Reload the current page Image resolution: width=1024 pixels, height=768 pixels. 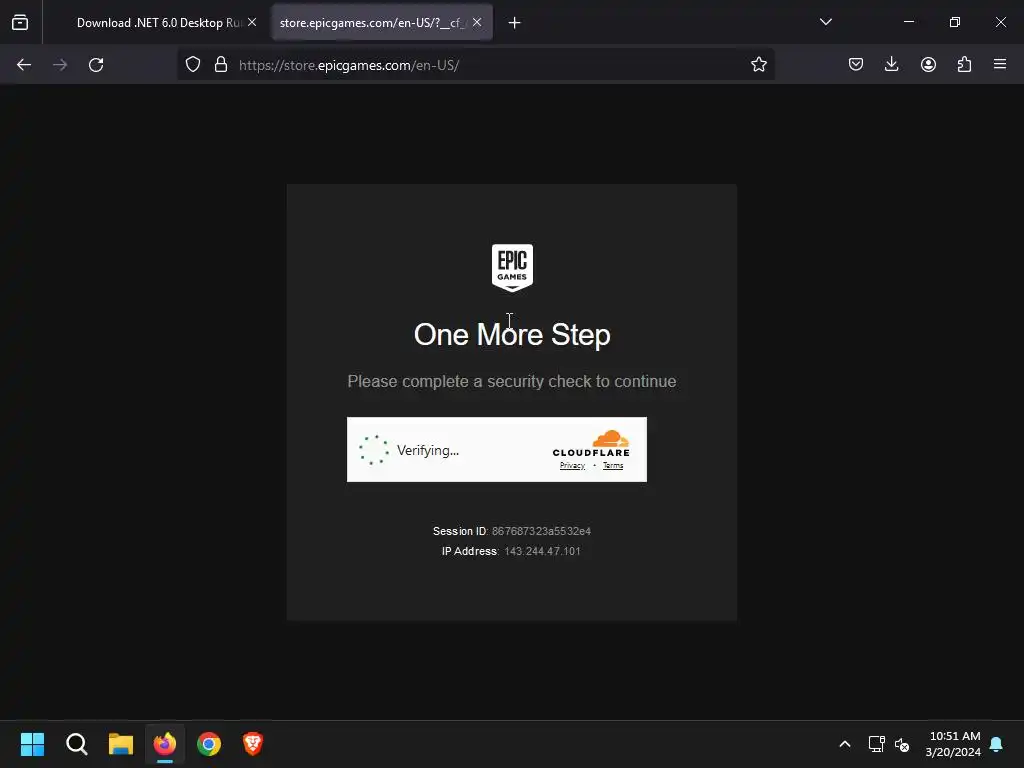tap(96, 65)
